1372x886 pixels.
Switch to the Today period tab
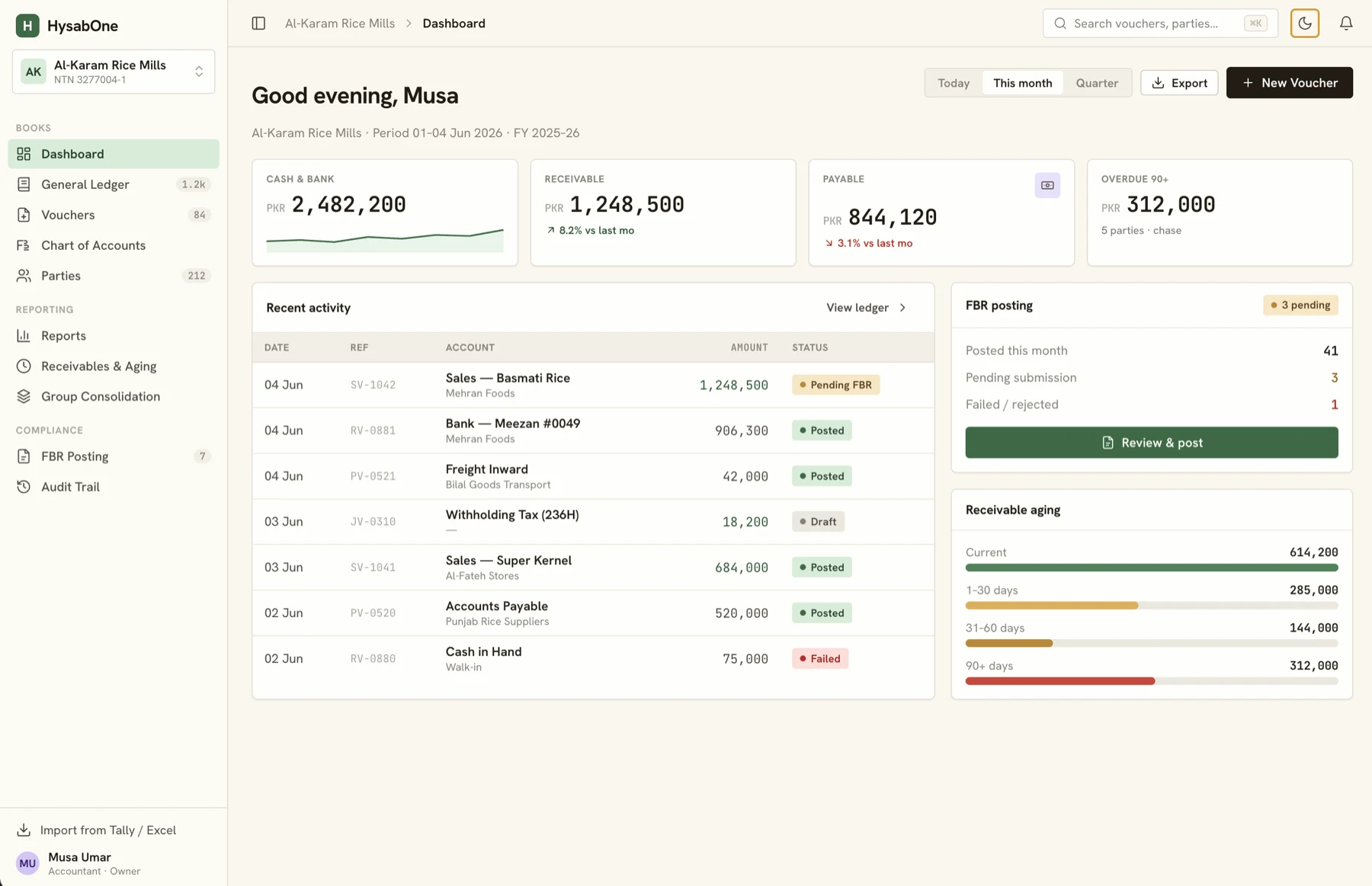pyautogui.click(x=954, y=83)
